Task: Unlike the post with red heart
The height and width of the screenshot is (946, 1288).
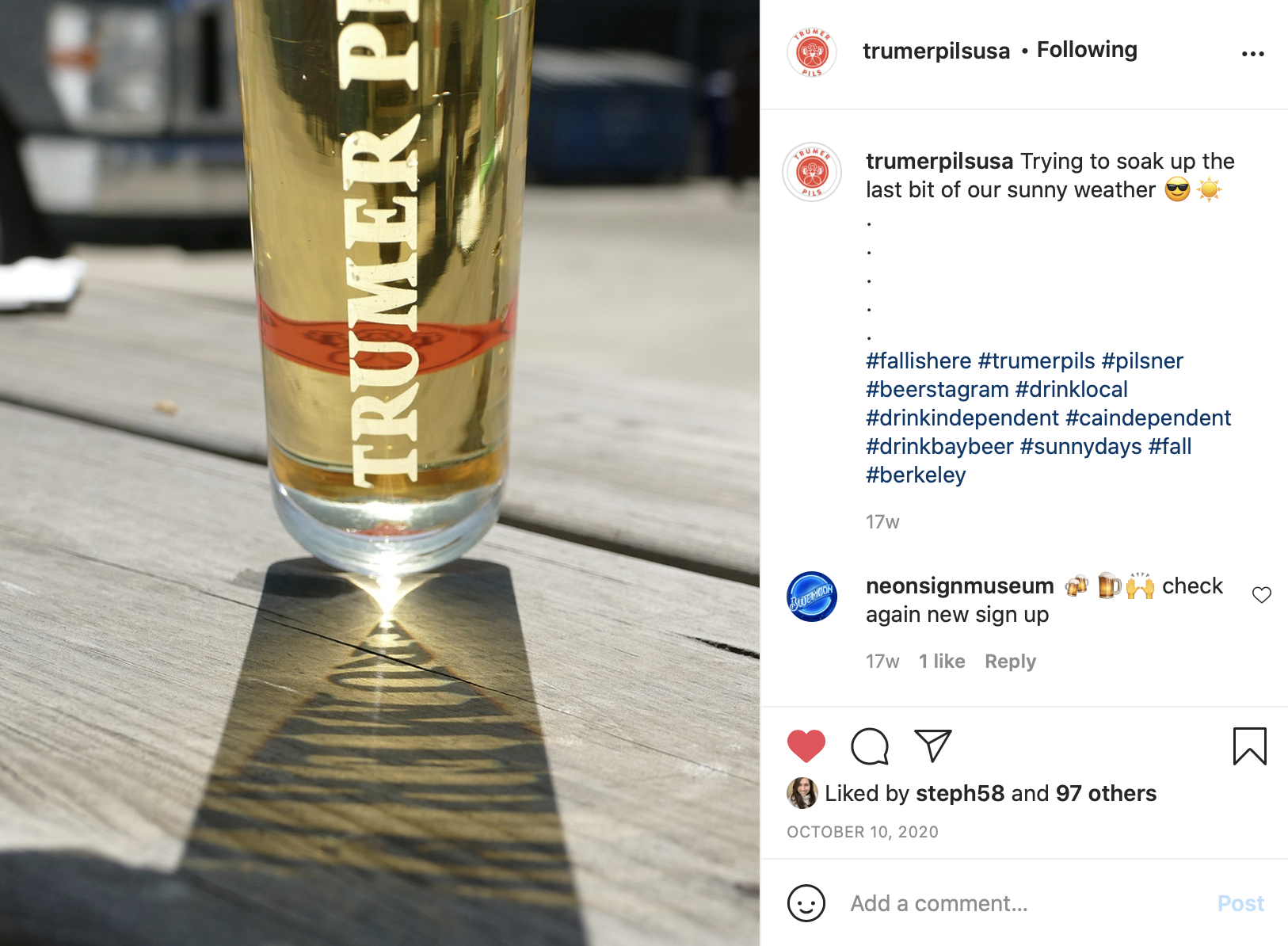Action: tap(806, 746)
